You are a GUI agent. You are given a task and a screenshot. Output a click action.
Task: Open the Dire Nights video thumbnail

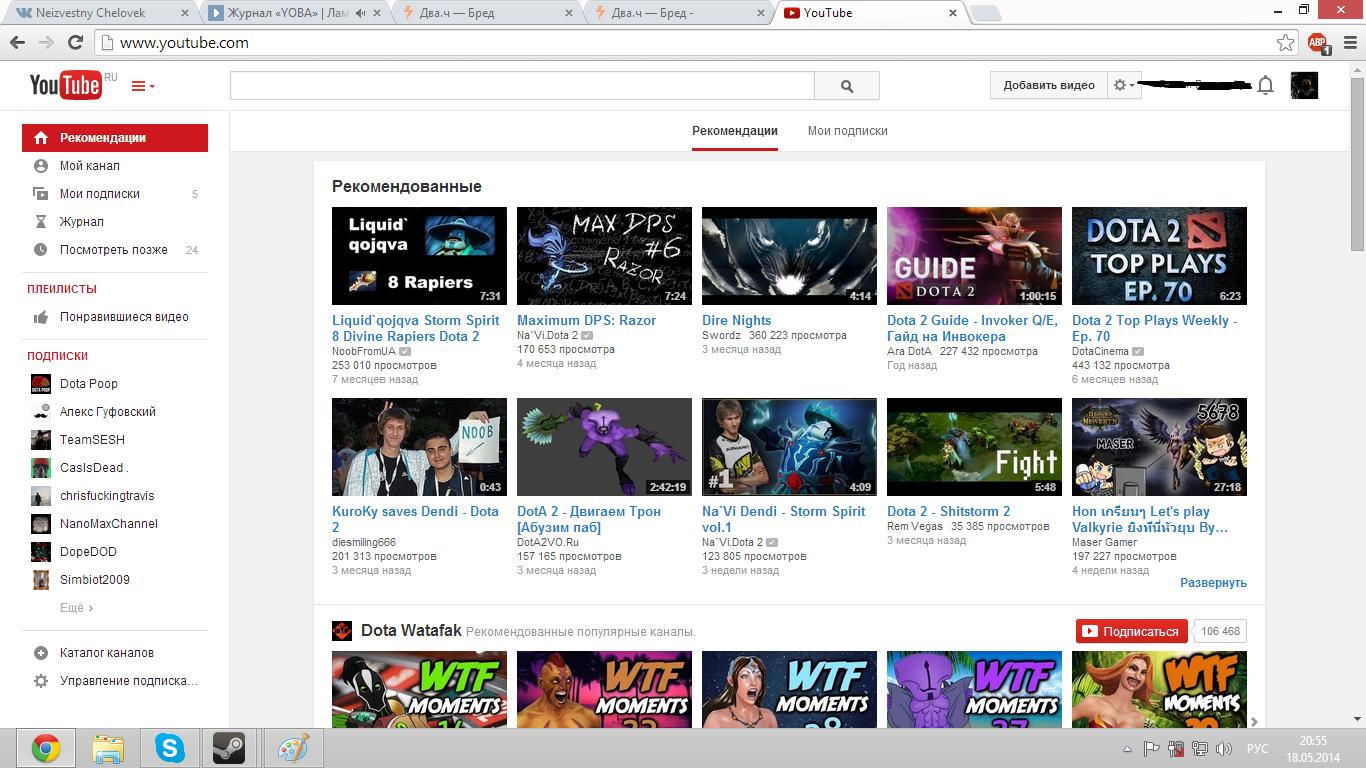[x=789, y=256]
